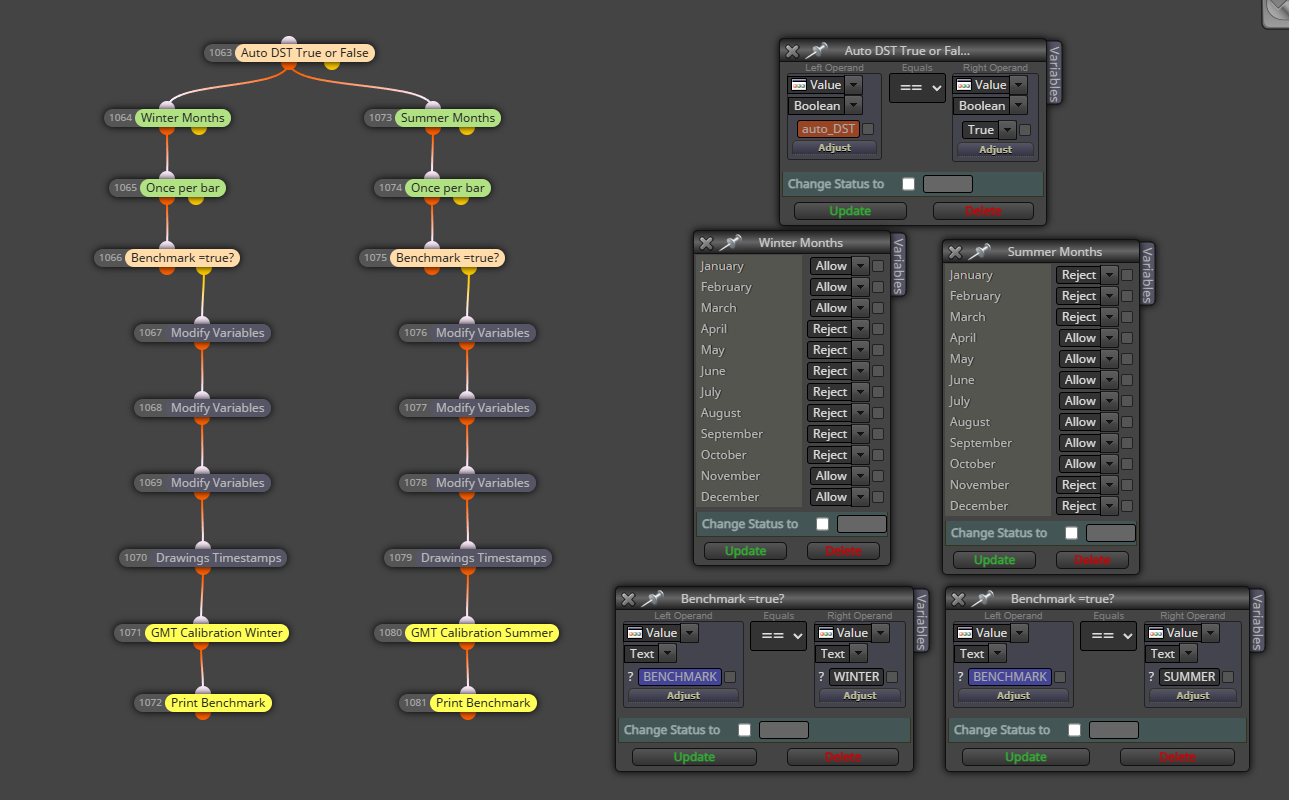The width and height of the screenshot is (1289, 800).
Task: Close the Benchmark panel containing WINTER value
Action: point(628,599)
